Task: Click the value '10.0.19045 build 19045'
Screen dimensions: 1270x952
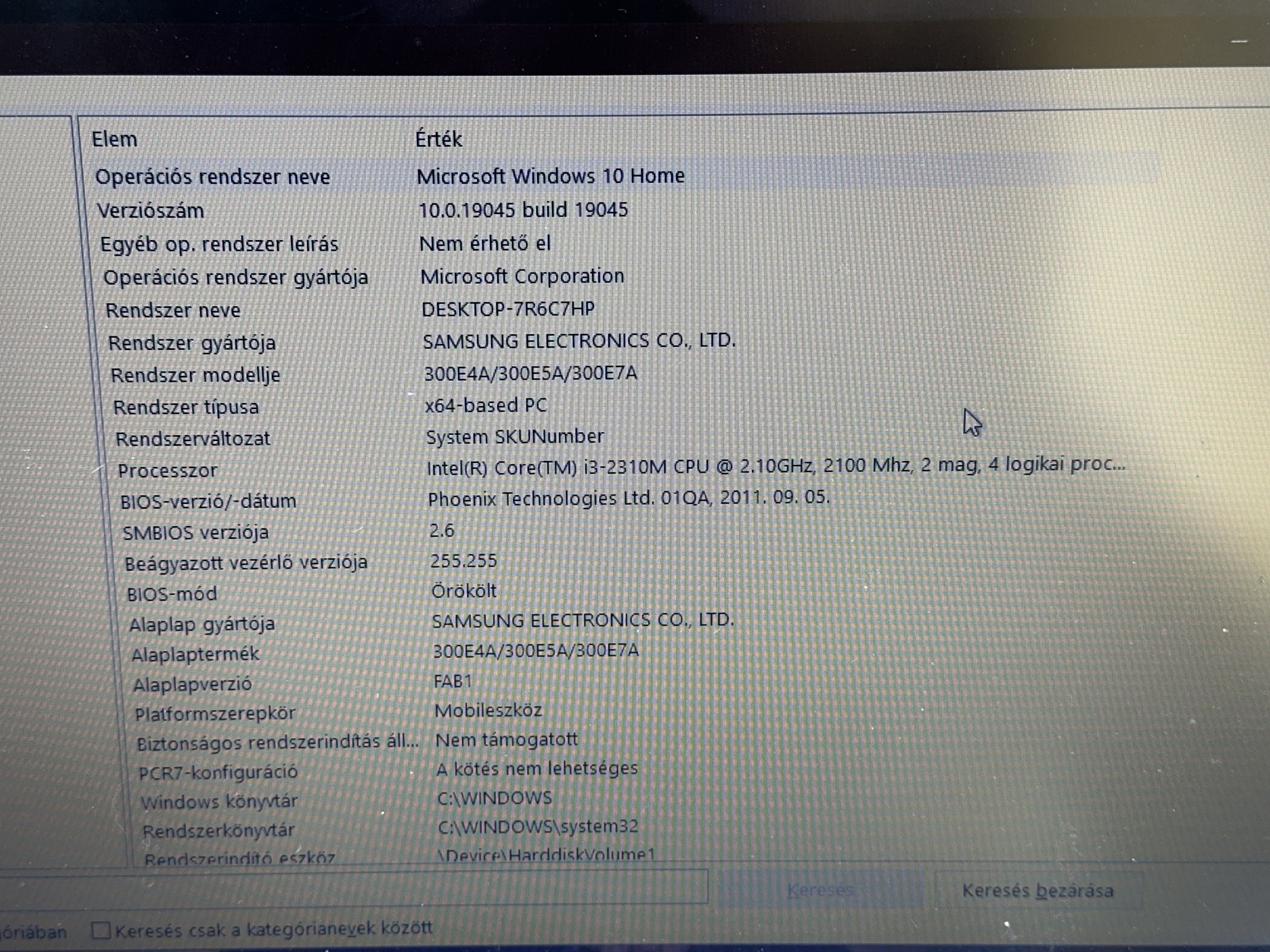Action: [523, 210]
